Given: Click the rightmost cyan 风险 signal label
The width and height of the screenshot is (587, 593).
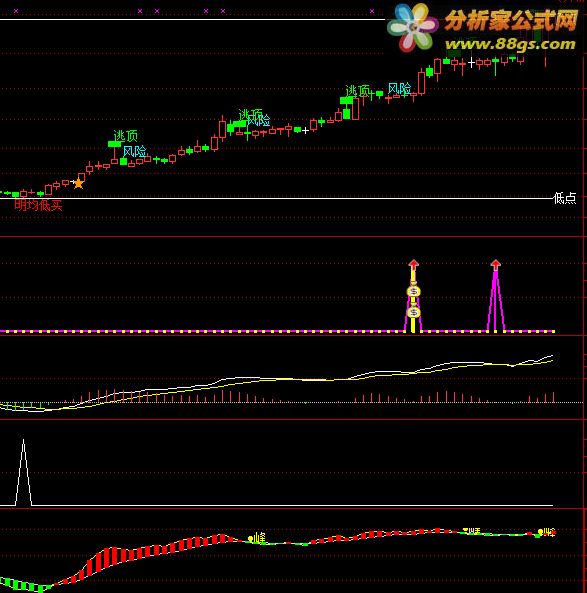Looking at the screenshot, I should point(399,89).
